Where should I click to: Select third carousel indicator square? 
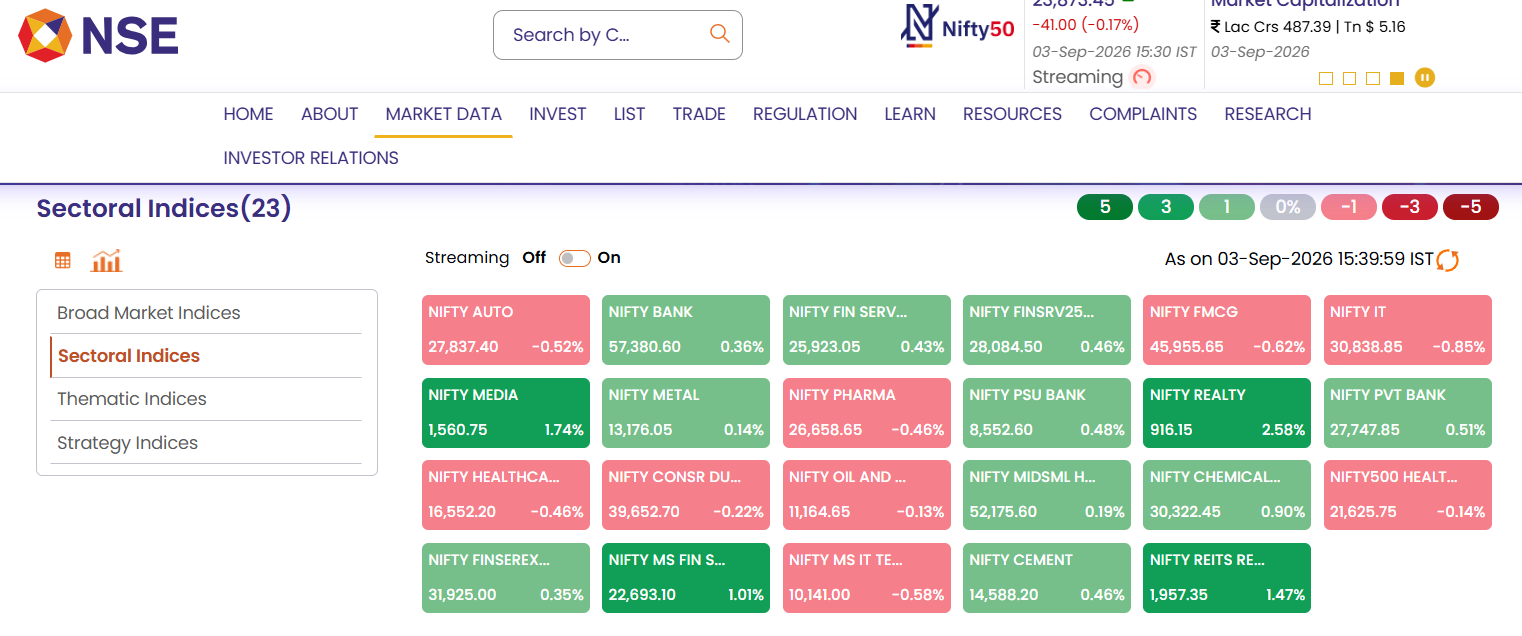(x=1373, y=78)
